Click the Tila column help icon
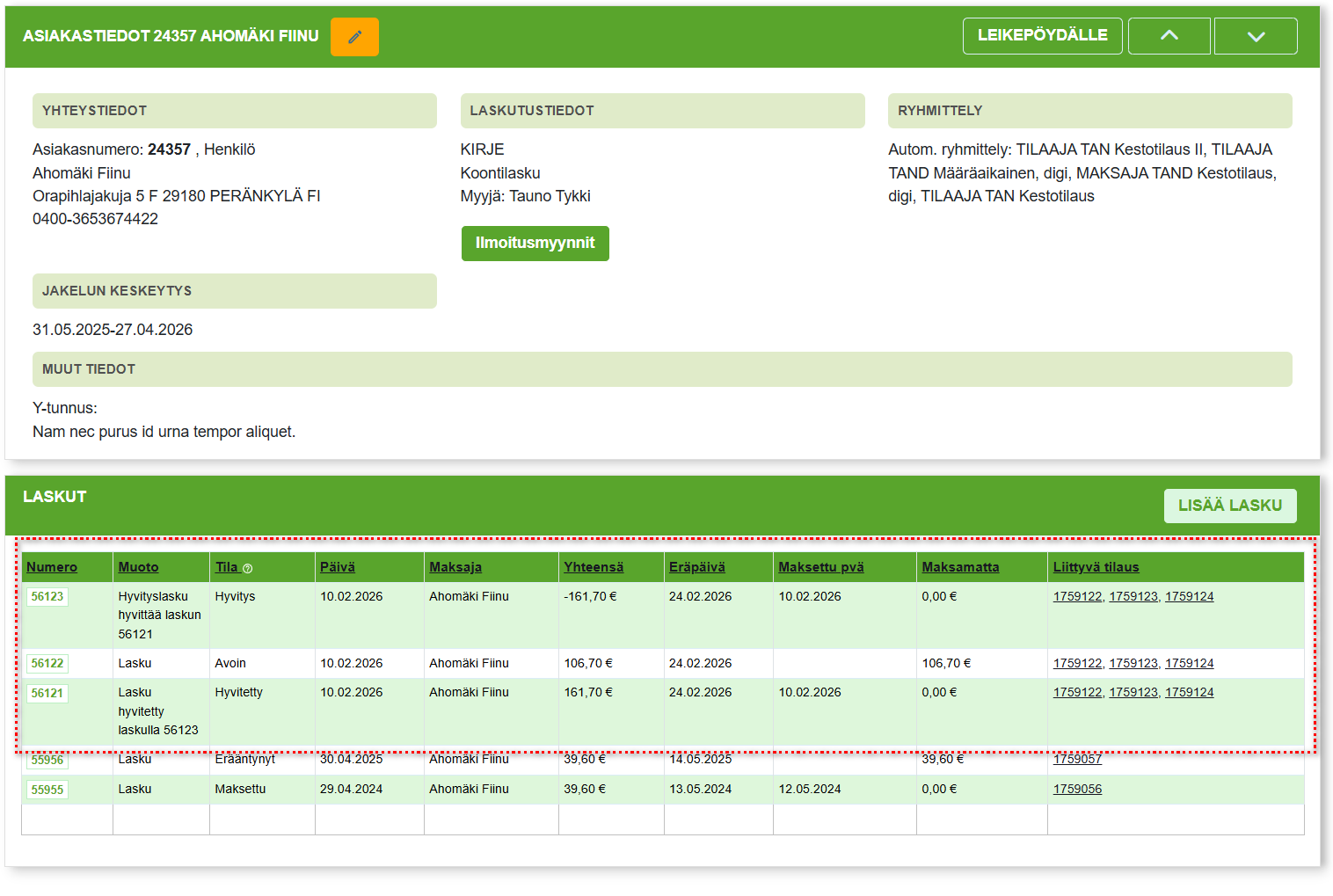 coord(247,569)
